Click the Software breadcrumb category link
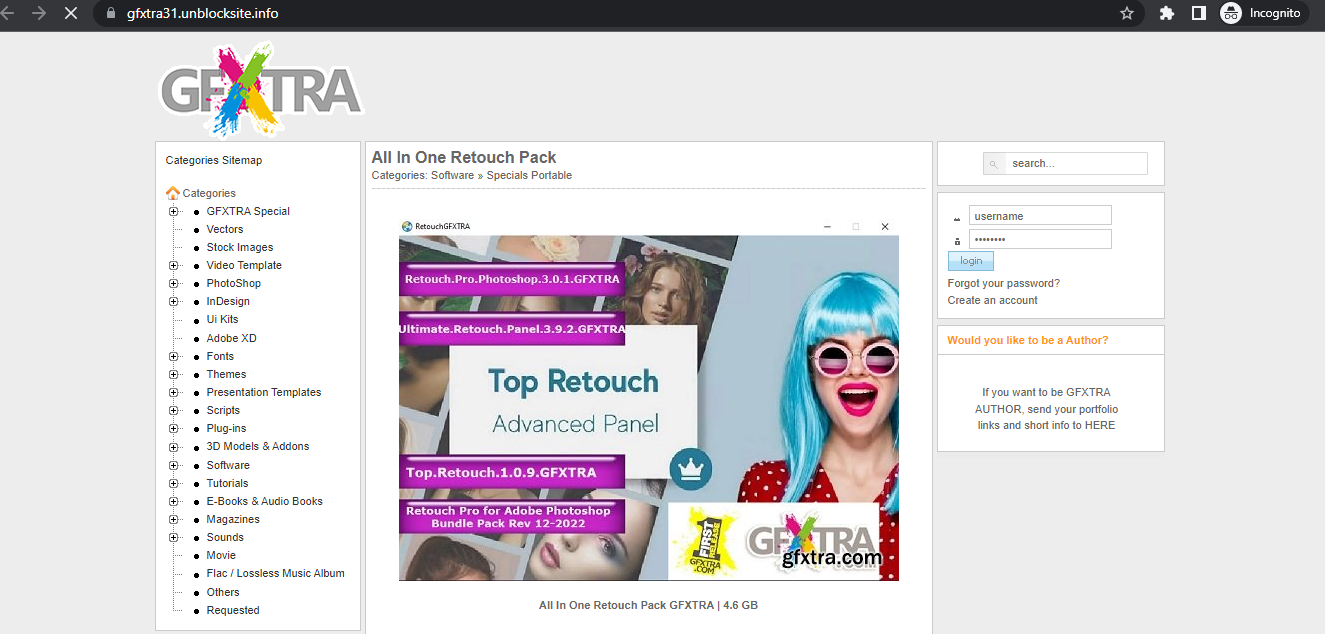This screenshot has width=1325, height=634. 452,176
